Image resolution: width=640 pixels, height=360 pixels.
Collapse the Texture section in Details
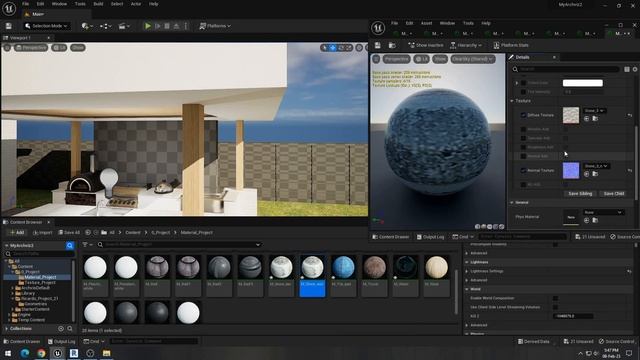coord(512,101)
